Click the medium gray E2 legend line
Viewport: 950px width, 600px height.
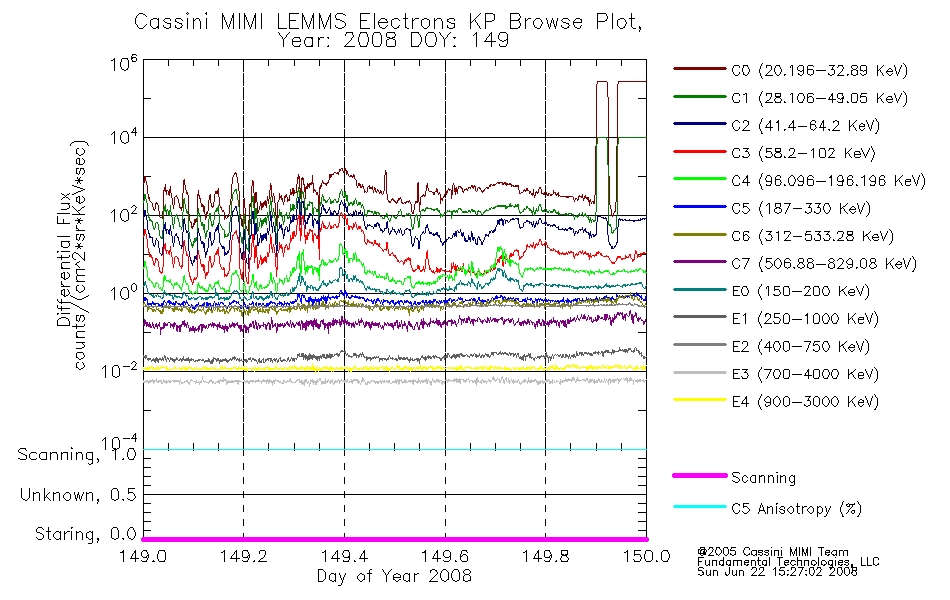tap(700, 345)
